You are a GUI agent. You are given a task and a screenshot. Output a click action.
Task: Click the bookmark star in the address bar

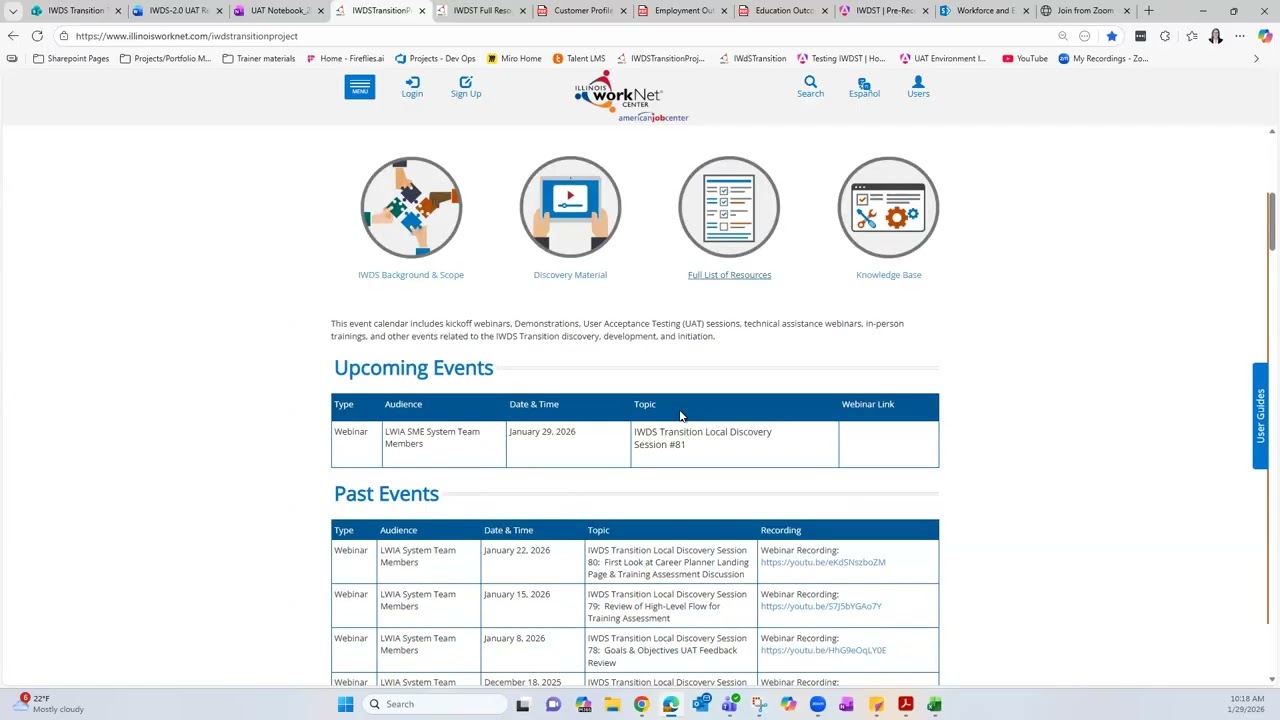tap(1111, 36)
